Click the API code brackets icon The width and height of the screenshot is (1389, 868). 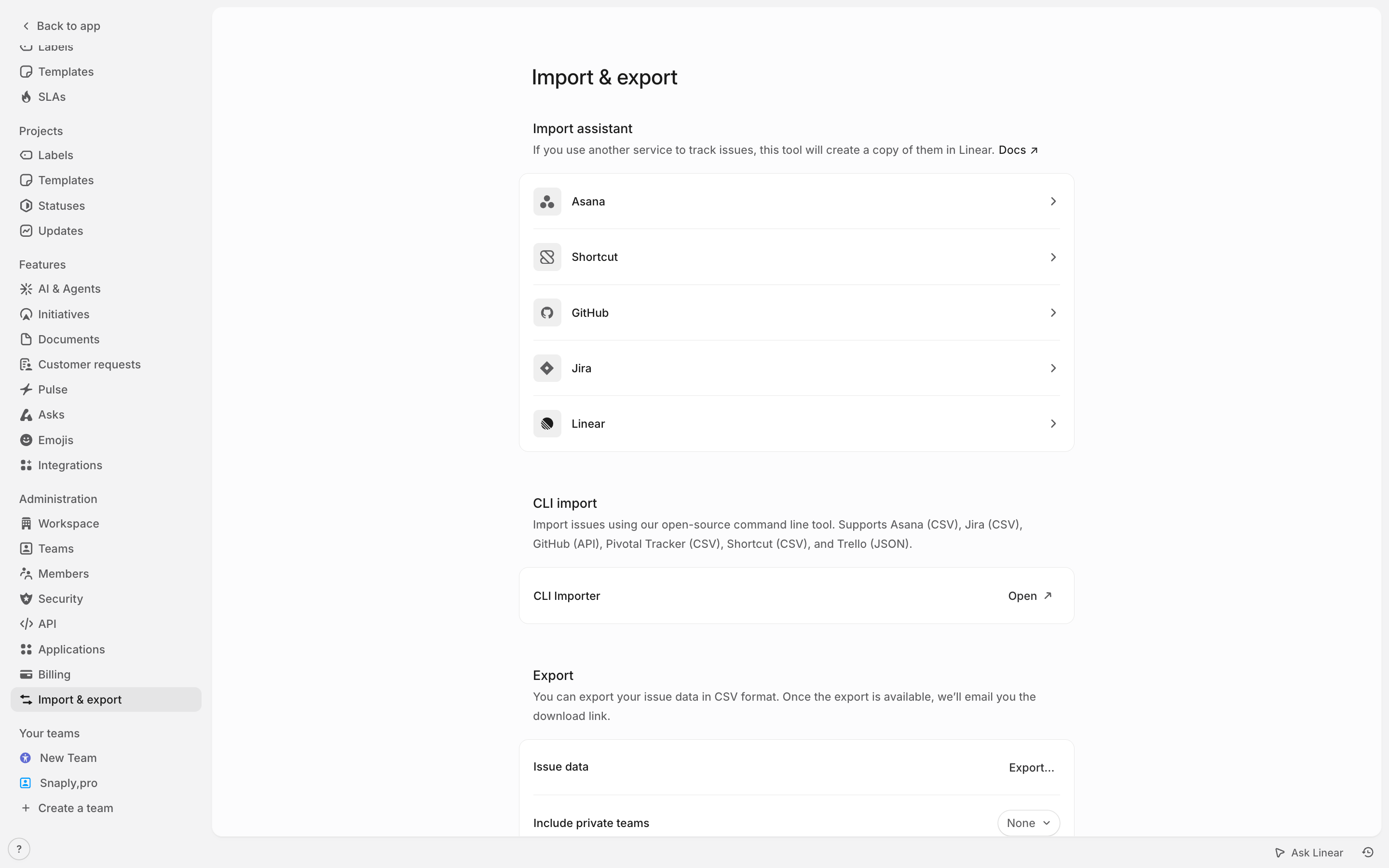(26, 624)
